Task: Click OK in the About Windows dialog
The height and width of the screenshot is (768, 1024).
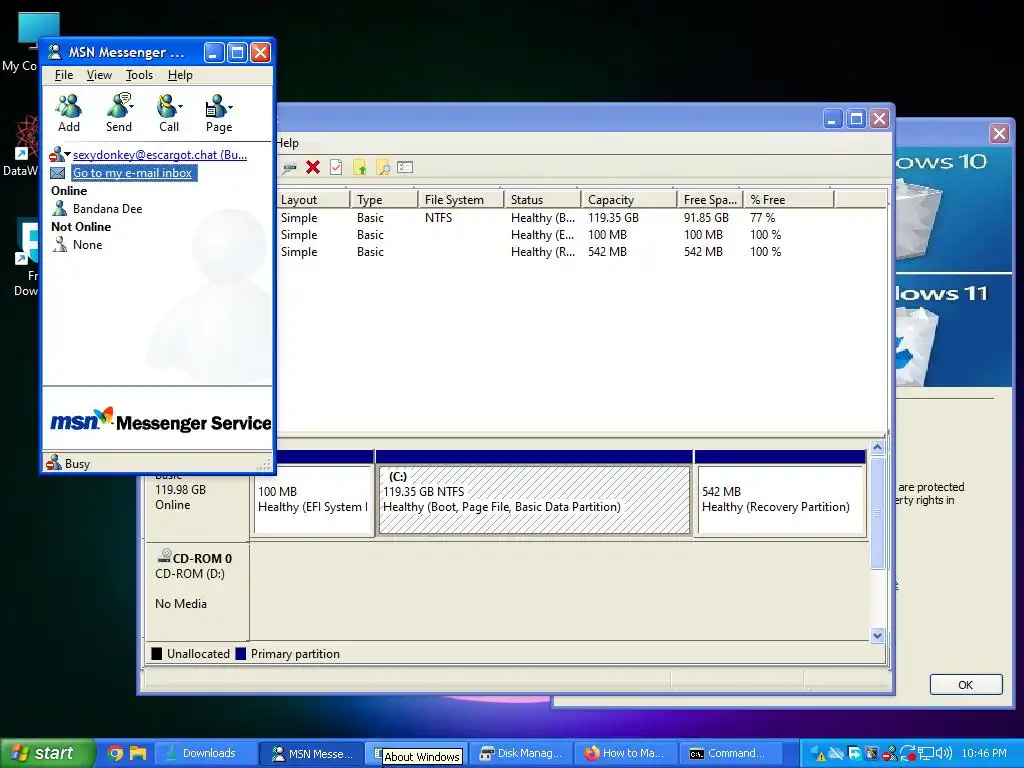Action: [x=966, y=684]
